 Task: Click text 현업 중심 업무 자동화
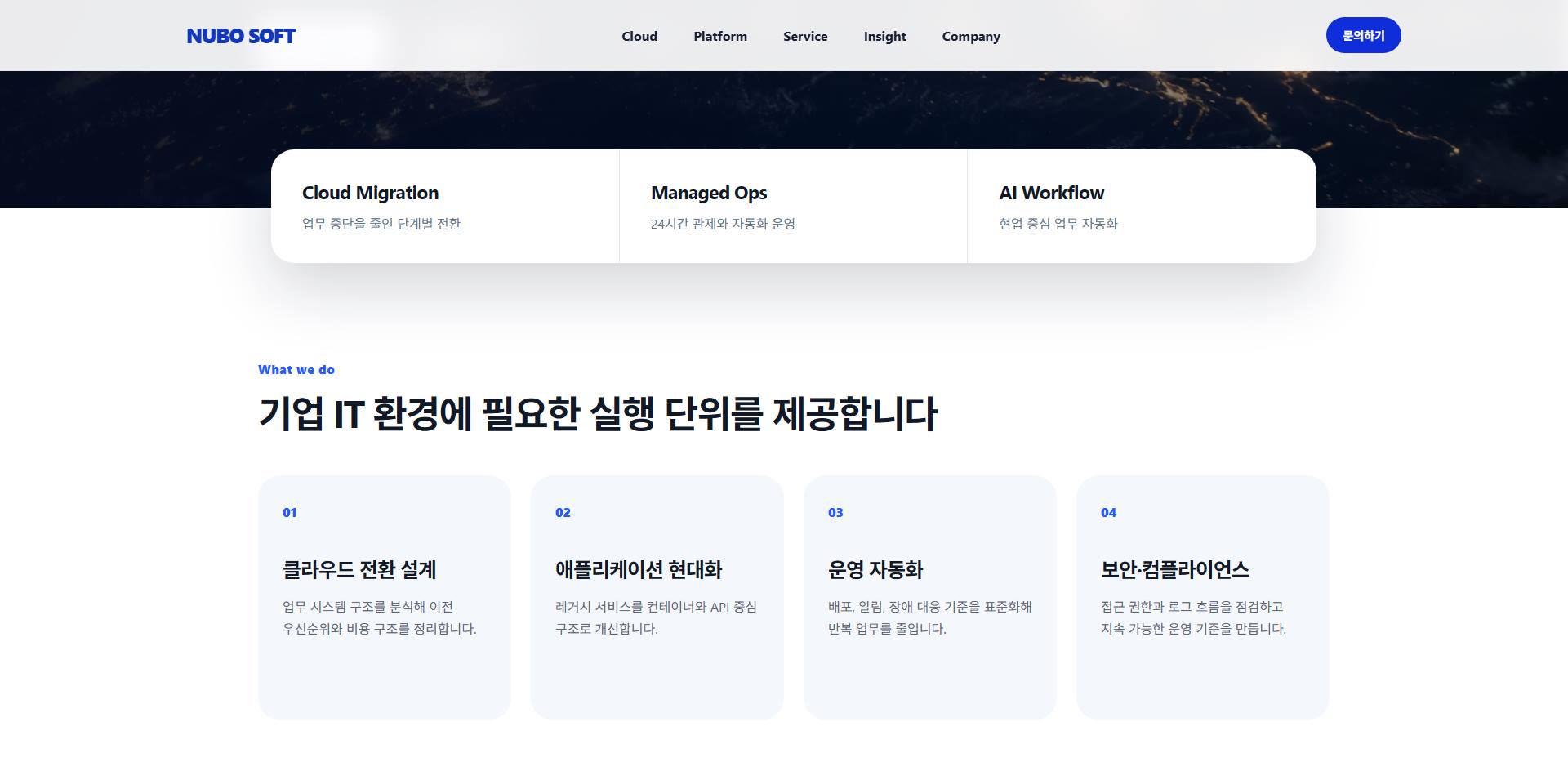(x=1058, y=223)
